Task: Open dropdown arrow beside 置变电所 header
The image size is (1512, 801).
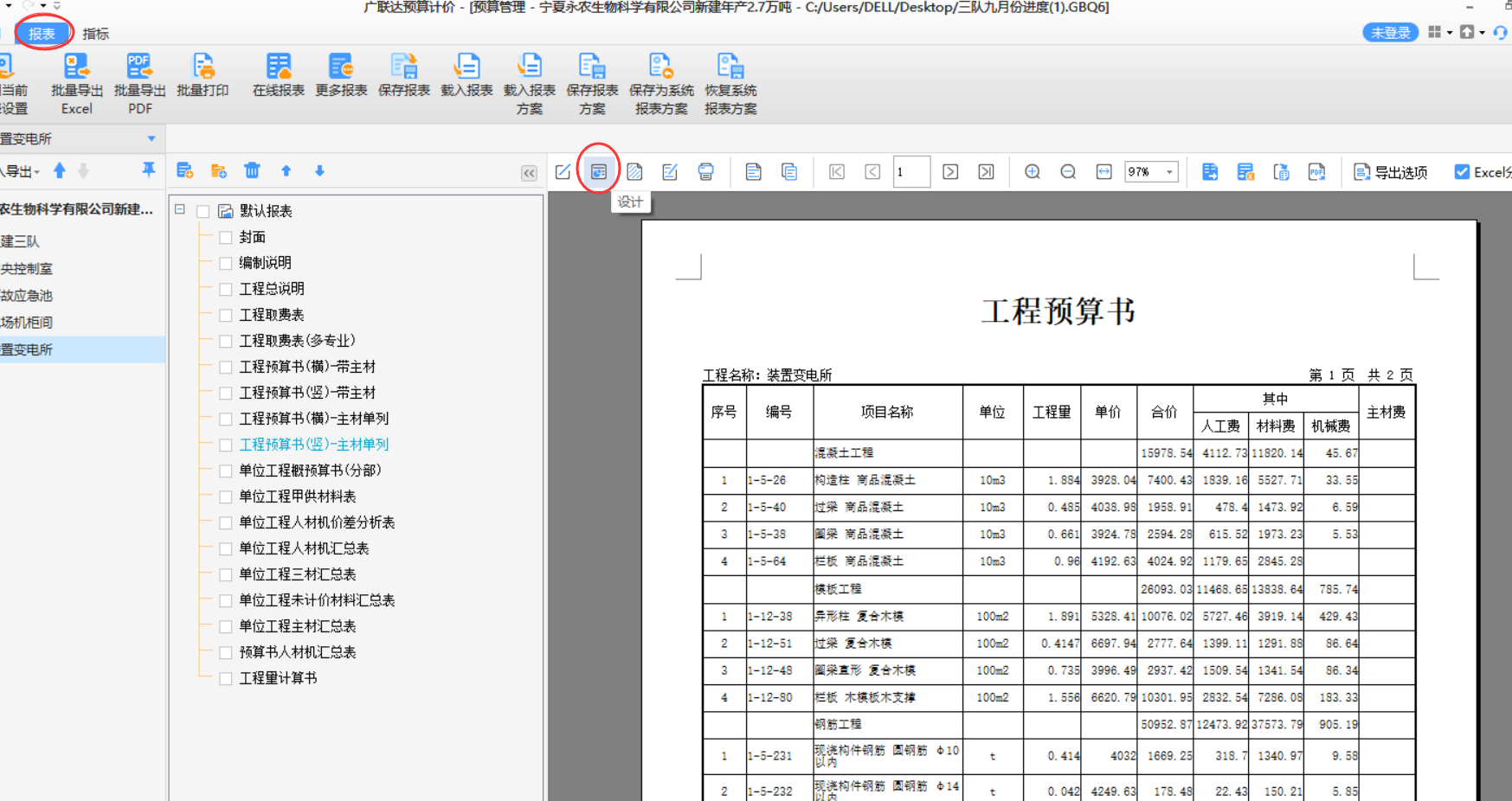Action: click(151, 138)
